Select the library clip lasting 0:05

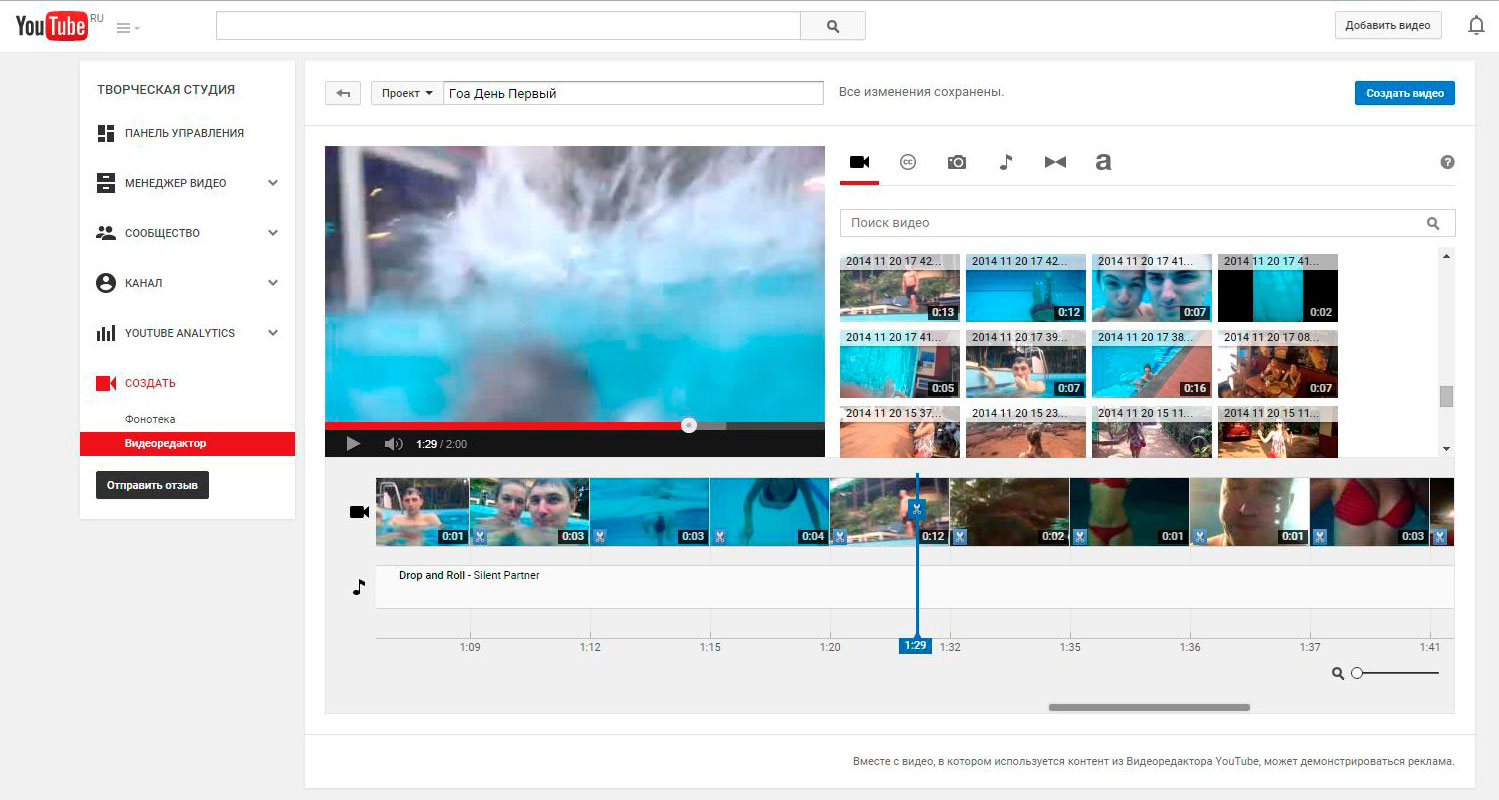tap(900, 364)
